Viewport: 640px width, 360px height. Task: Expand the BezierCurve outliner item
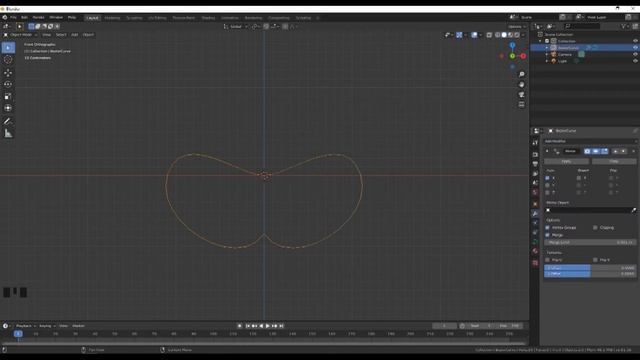coord(547,48)
